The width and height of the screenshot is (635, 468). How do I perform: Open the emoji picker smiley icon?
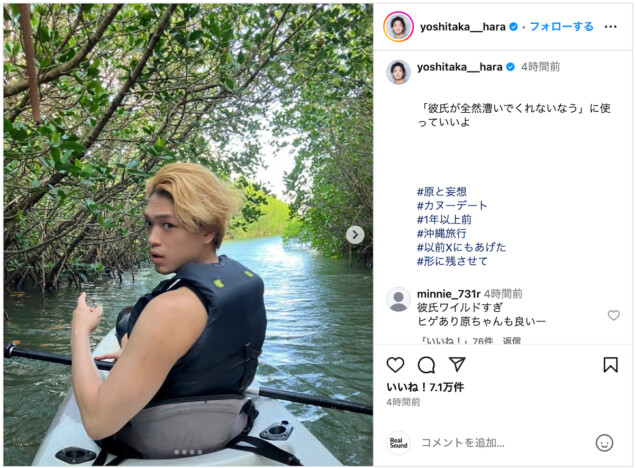[x=604, y=443]
